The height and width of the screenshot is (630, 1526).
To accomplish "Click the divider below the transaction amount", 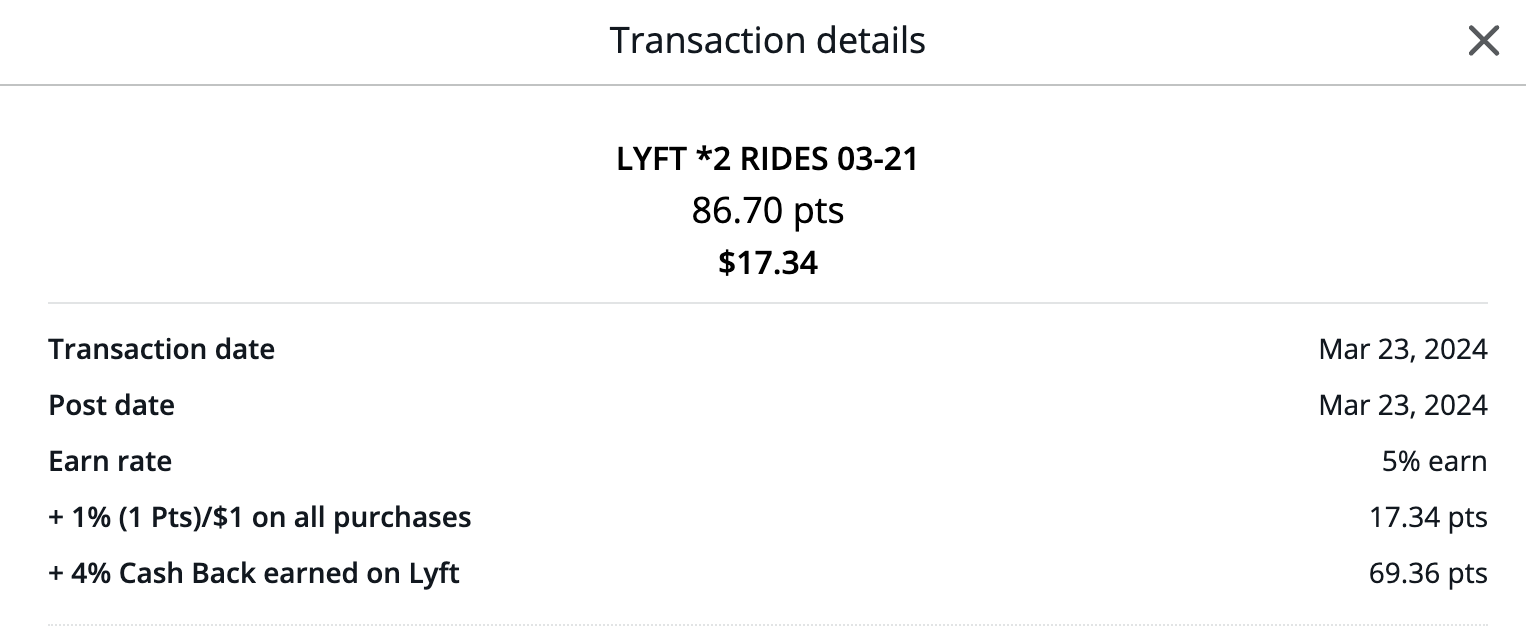I will click(x=767, y=301).
